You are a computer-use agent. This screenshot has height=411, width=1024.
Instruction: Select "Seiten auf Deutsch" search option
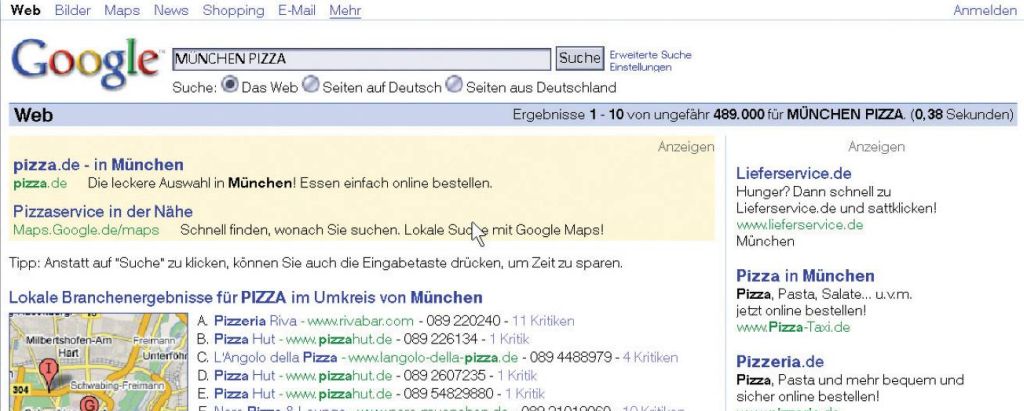311,85
